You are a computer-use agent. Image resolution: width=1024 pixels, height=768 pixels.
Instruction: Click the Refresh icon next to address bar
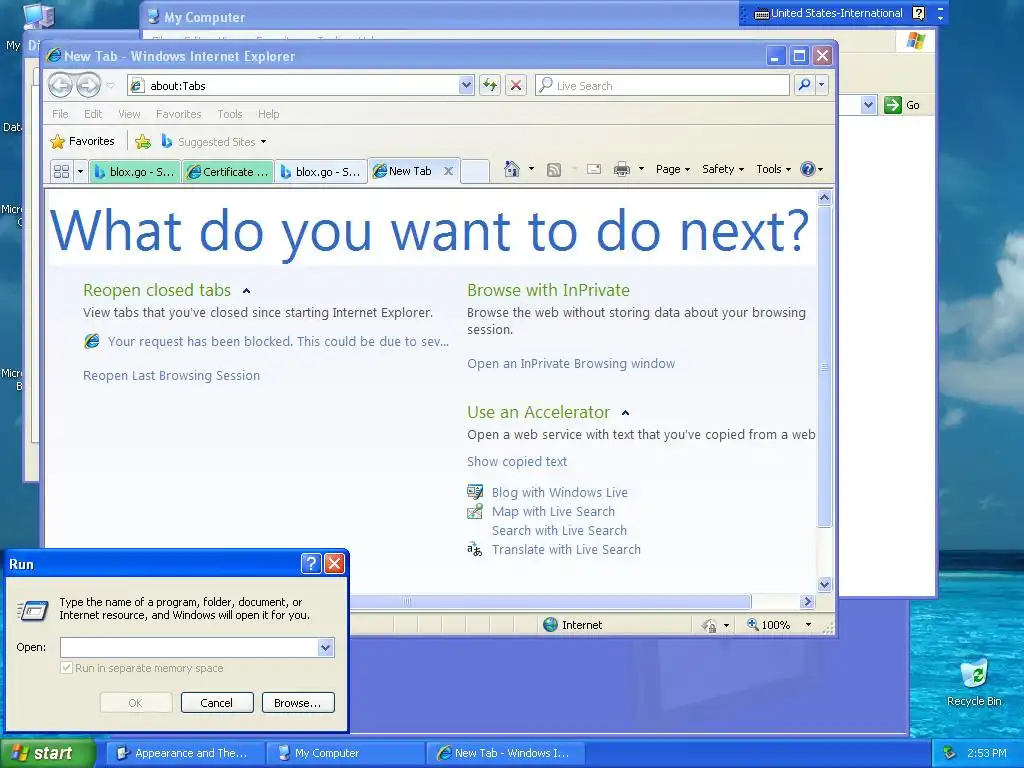point(490,85)
